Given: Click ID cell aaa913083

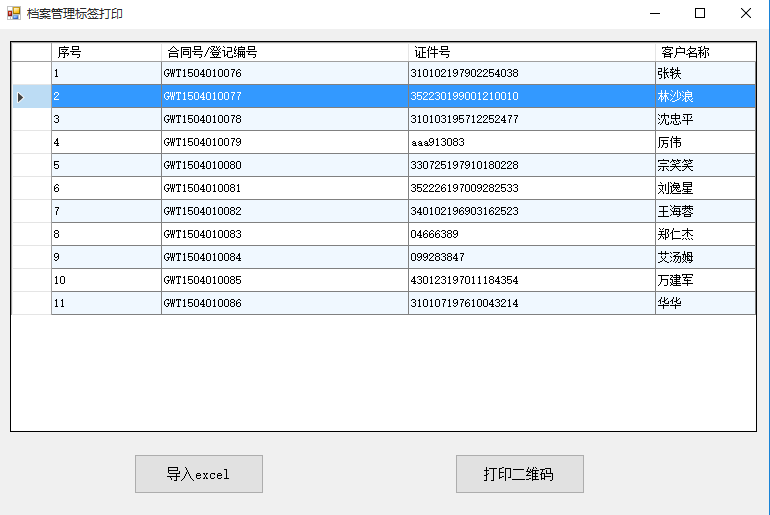Looking at the screenshot, I should click(x=532, y=142).
